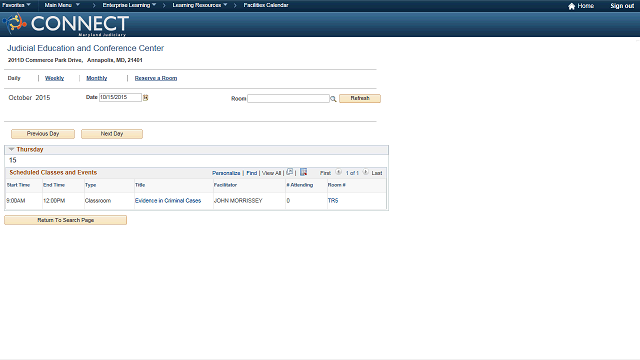
Task: Click Return To Search Page button
Action: pos(65,220)
